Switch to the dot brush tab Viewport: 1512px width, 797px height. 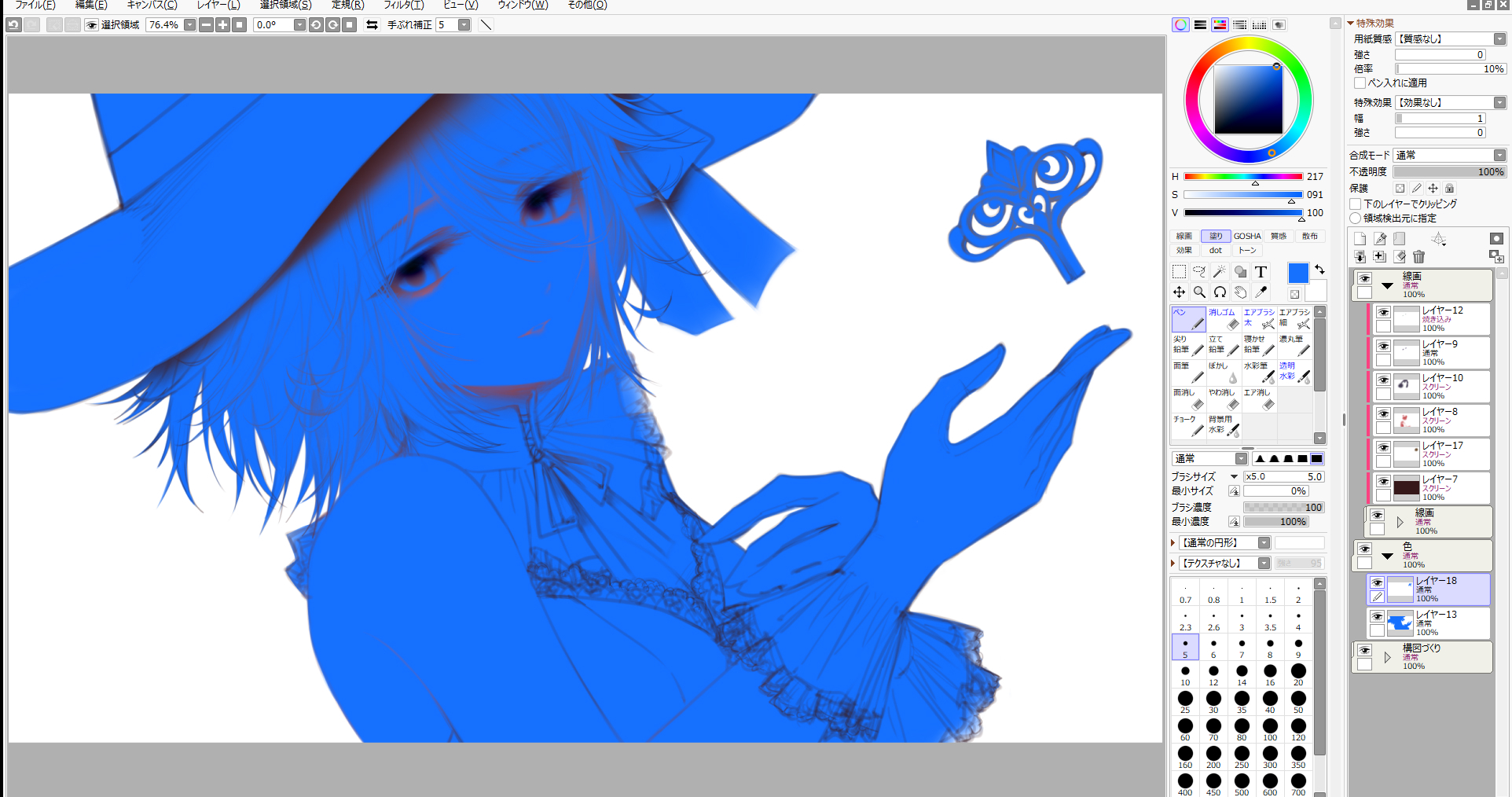click(x=1216, y=251)
